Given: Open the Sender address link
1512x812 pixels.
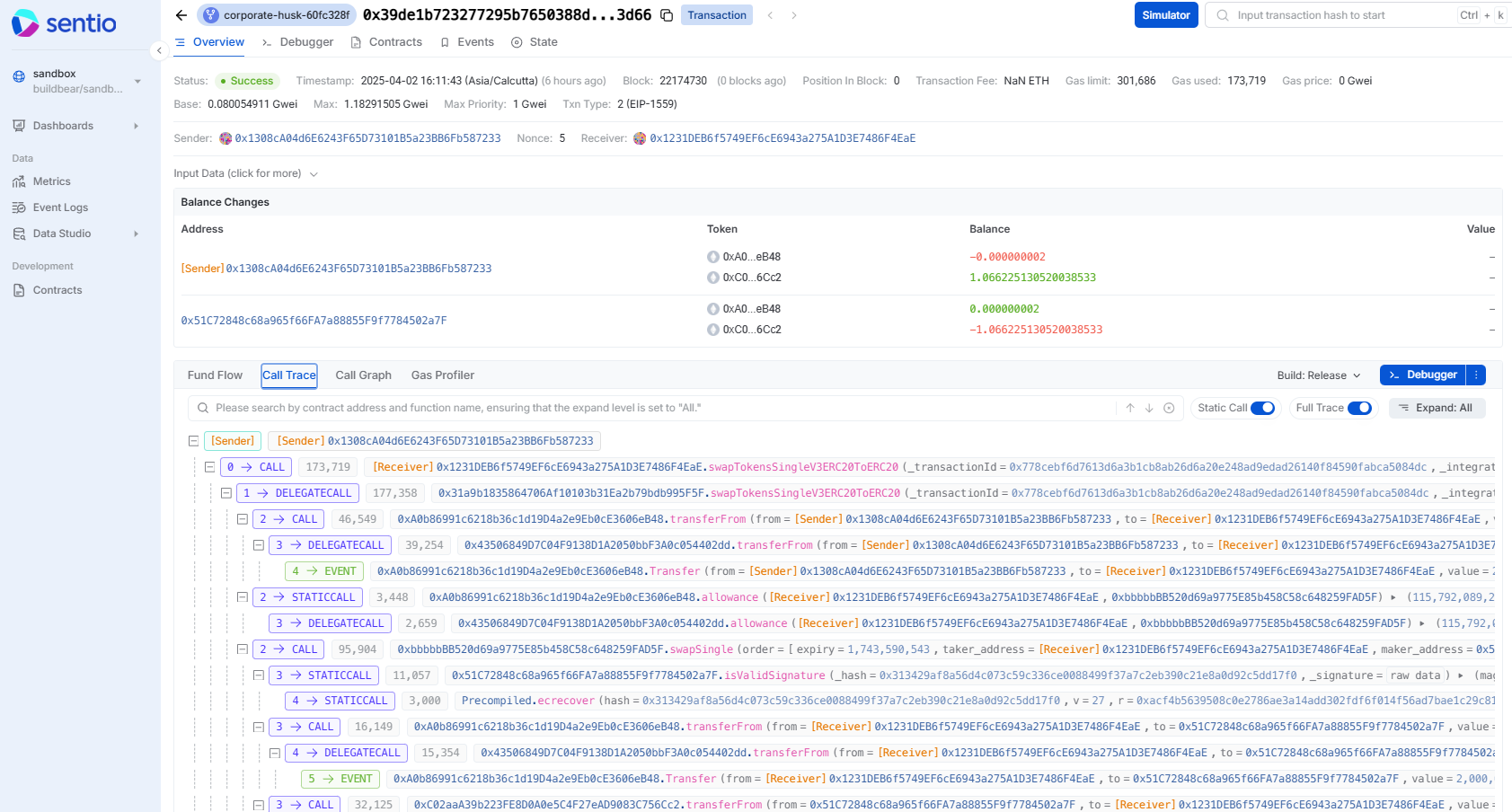Looking at the screenshot, I should [x=367, y=138].
